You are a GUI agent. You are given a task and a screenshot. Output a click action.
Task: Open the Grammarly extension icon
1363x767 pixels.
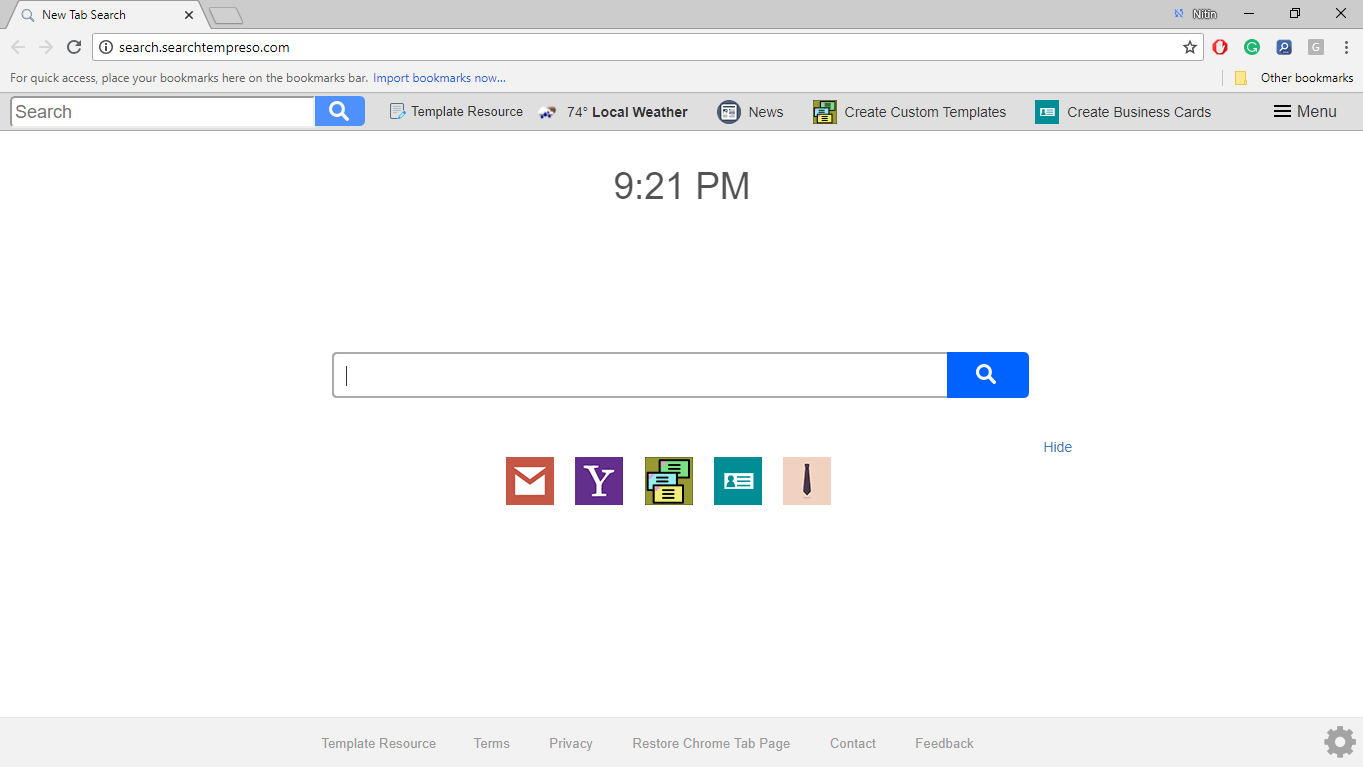click(x=1251, y=47)
